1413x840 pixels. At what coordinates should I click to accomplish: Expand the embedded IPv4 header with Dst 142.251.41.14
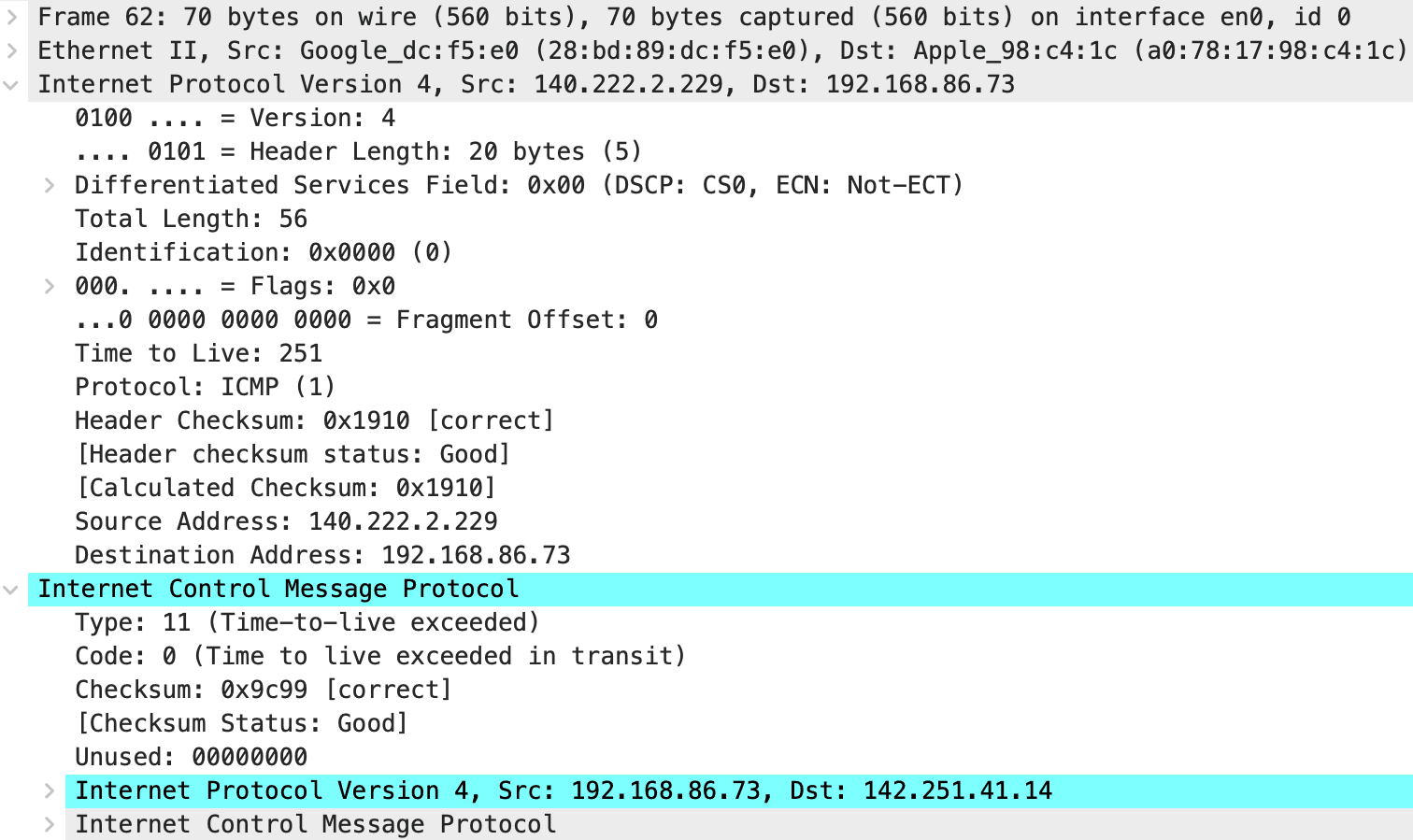coord(50,790)
